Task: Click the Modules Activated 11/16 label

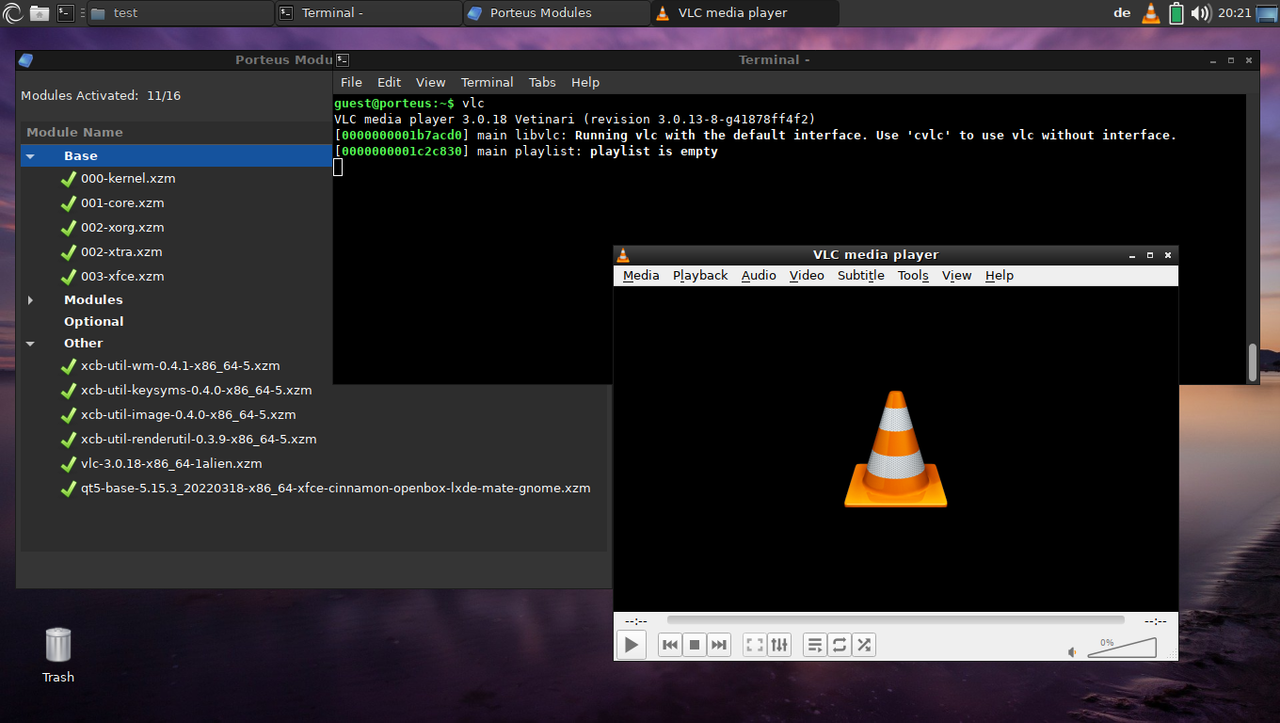Action: 101,96
